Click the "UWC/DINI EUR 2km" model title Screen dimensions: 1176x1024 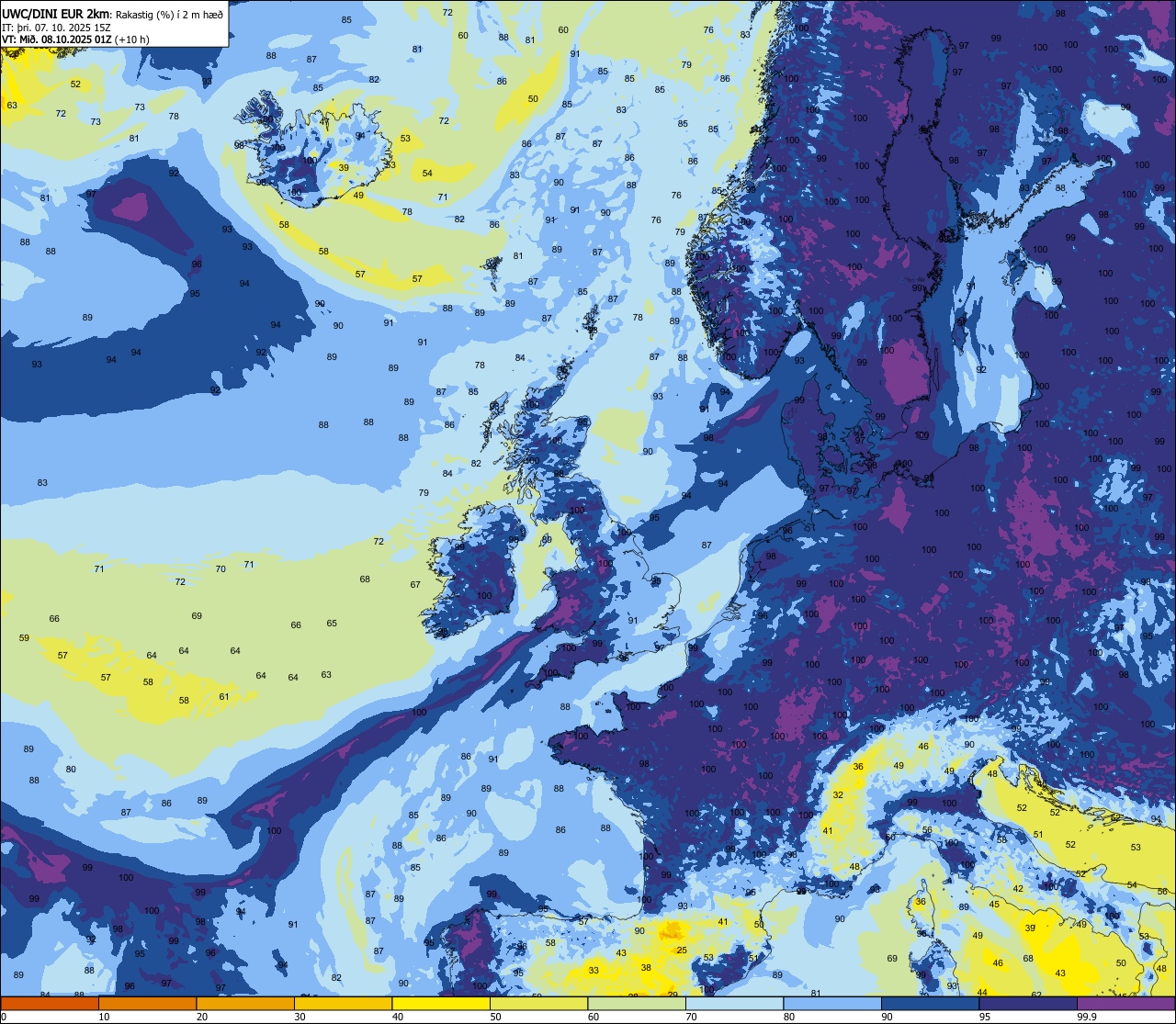(x=55, y=13)
